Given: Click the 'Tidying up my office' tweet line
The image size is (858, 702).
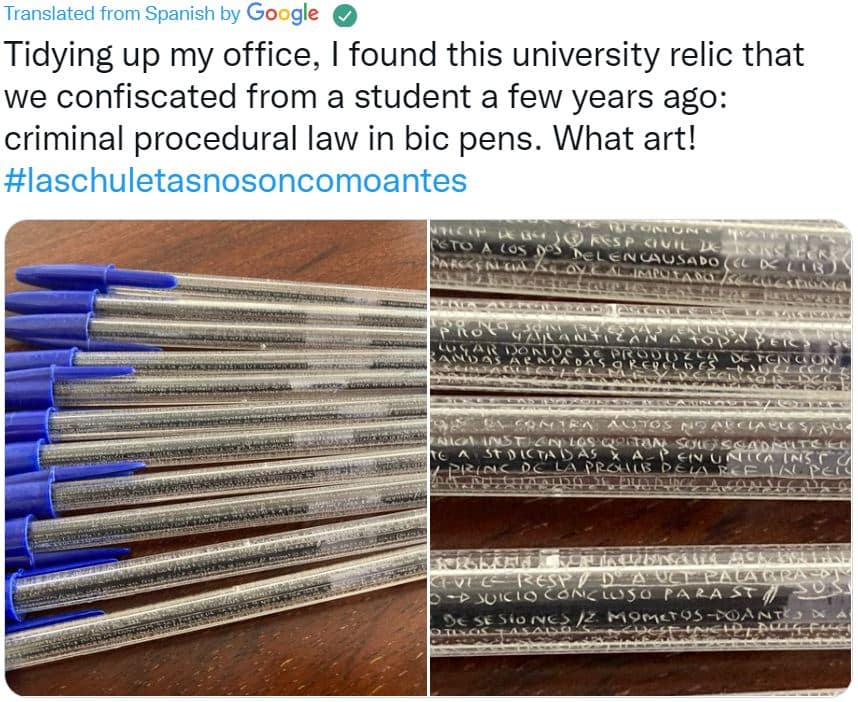Looking at the screenshot, I should 404,55.
